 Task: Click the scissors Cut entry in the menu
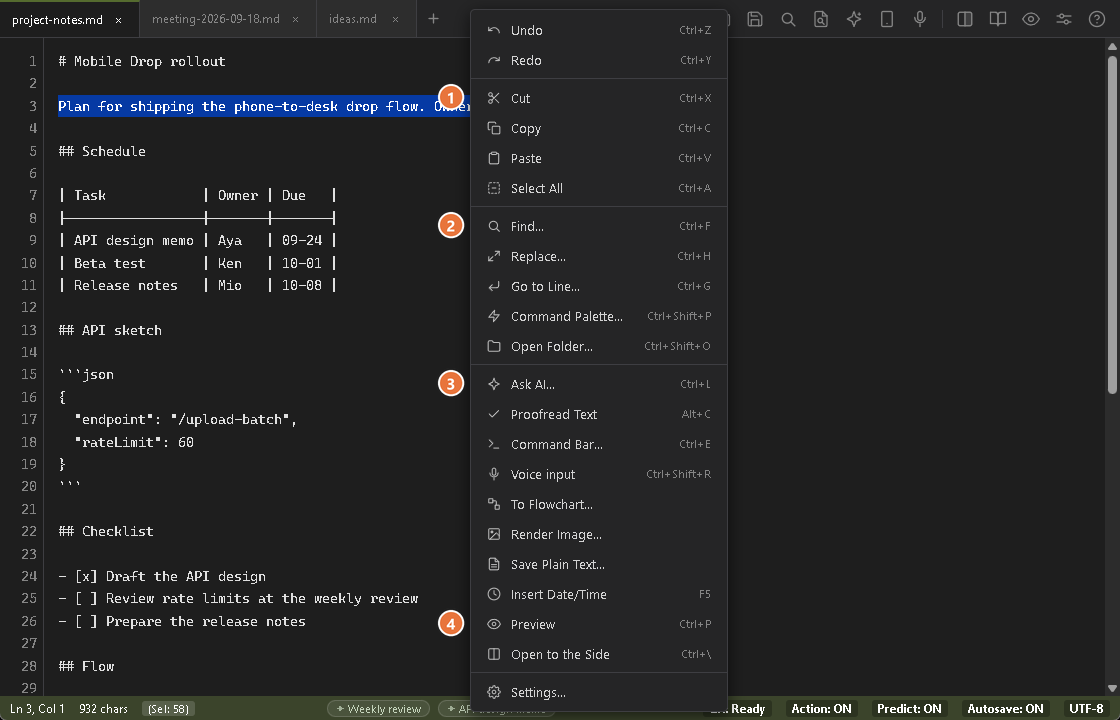coord(599,98)
